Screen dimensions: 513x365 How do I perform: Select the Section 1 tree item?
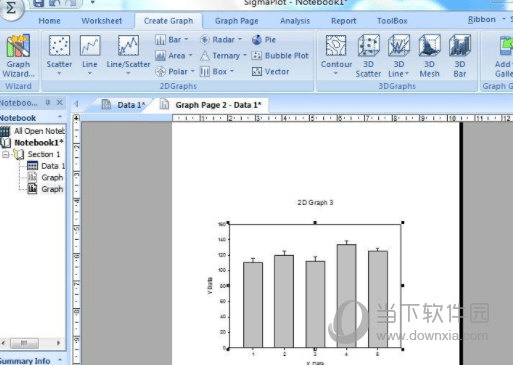(37, 154)
